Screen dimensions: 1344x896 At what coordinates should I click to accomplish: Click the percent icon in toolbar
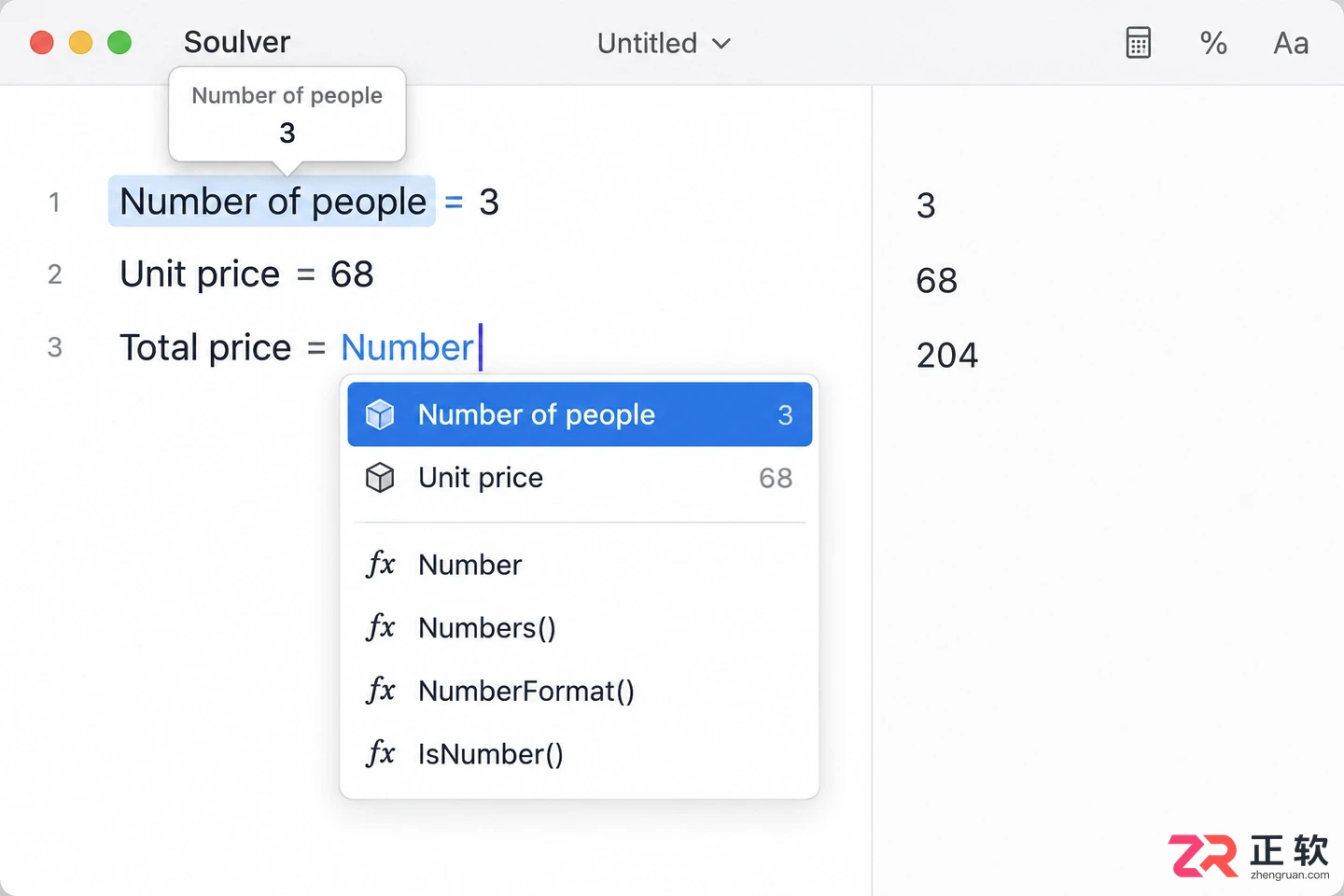tap(1213, 43)
